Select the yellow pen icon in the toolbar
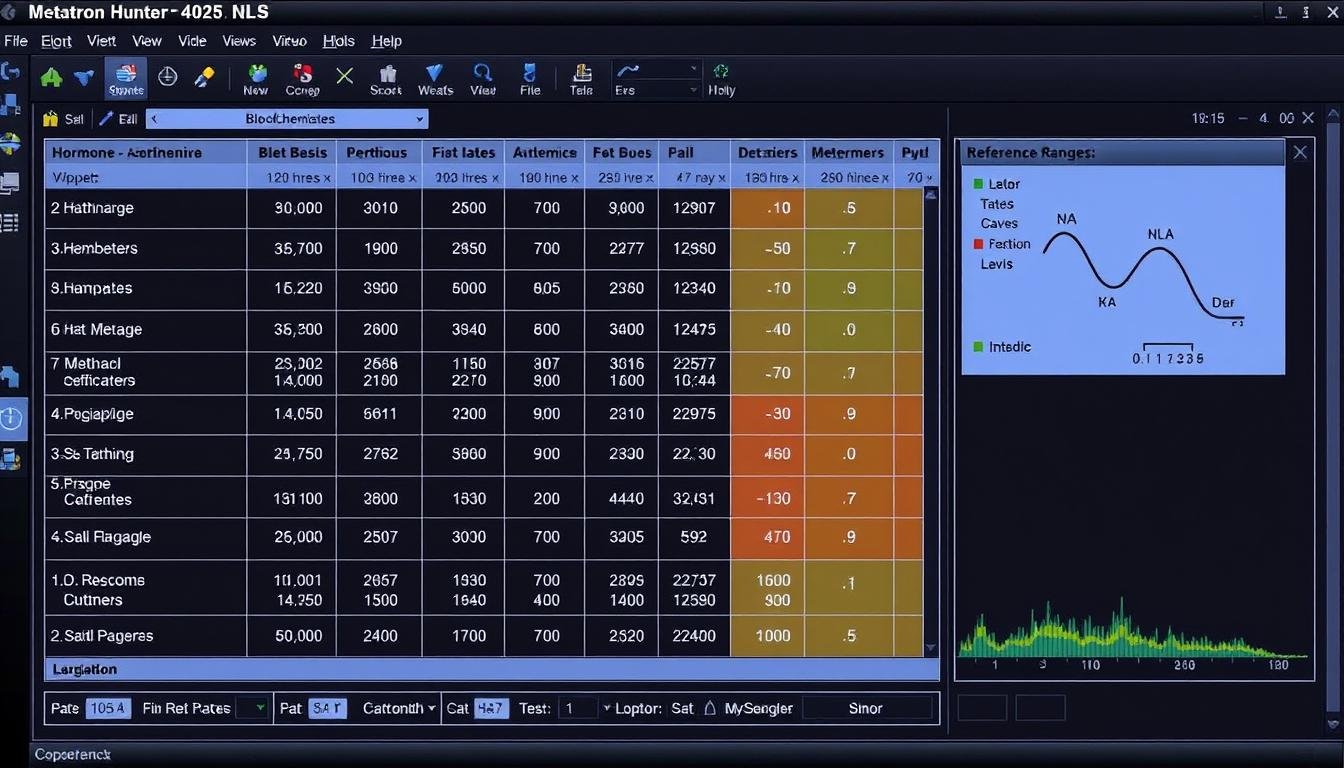The height and width of the screenshot is (768, 1344). (204, 76)
